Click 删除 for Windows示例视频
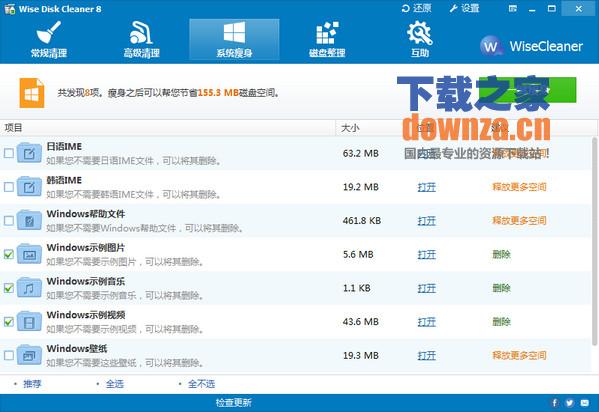599x412 pixels. 501,321
